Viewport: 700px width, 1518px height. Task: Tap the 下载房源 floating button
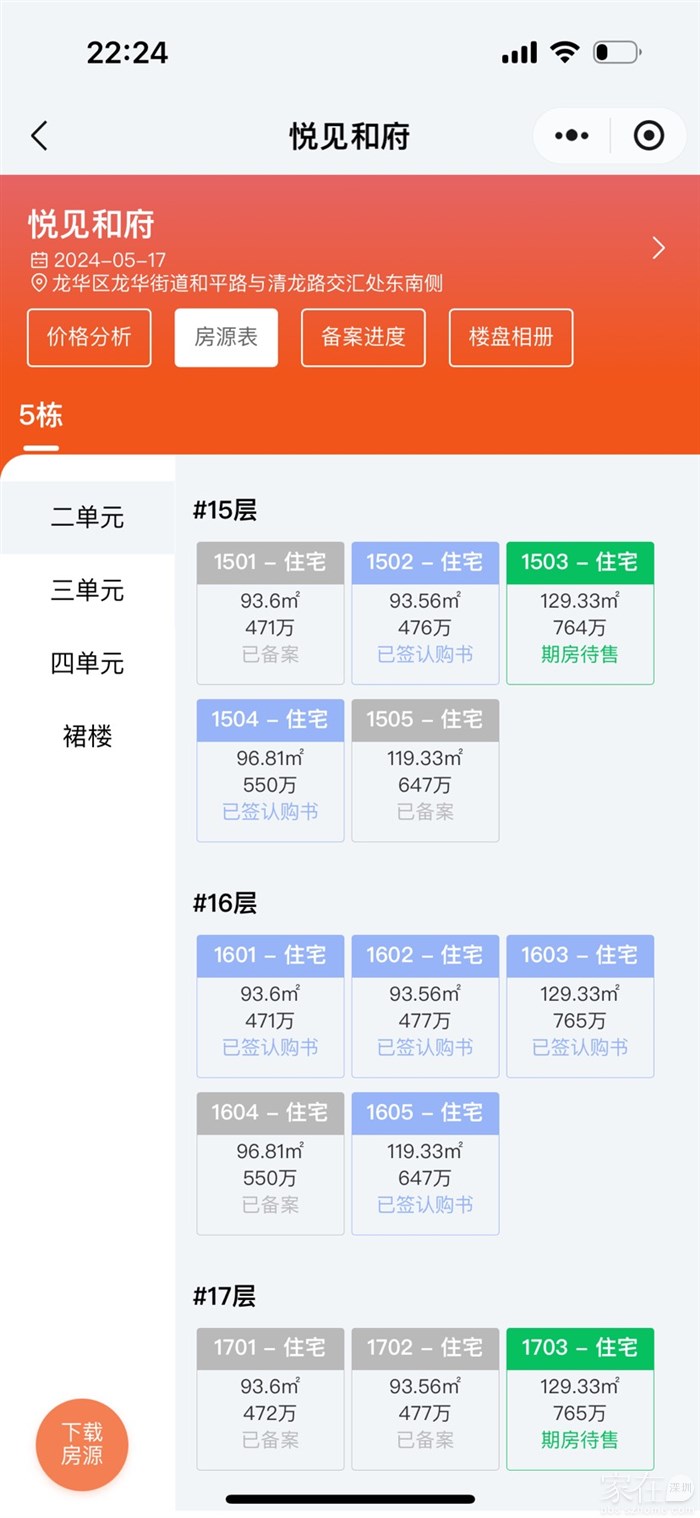[x=82, y=1444]
